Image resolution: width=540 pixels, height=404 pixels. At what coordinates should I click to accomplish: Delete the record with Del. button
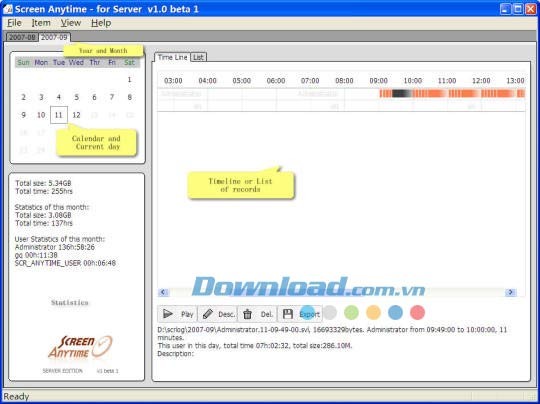point(257,314)
